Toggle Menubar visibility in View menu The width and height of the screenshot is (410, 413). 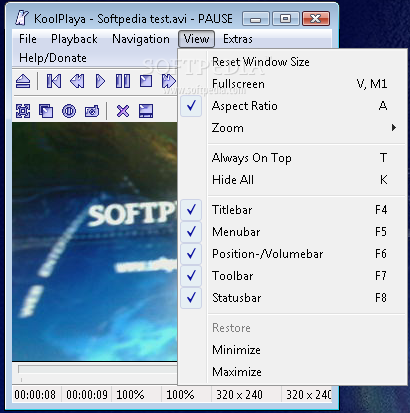[293, 232]
